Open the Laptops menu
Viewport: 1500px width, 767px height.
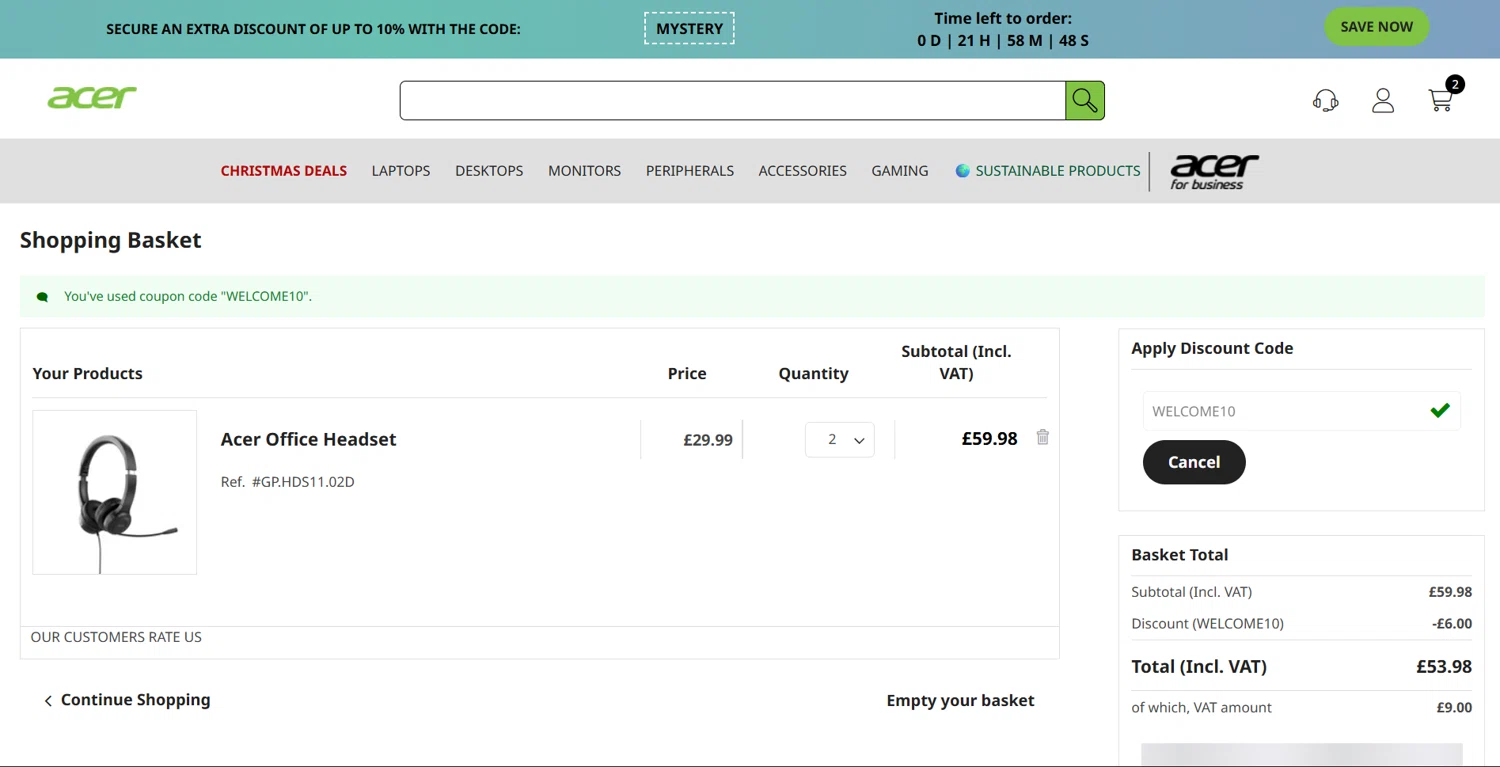[401, 171]
